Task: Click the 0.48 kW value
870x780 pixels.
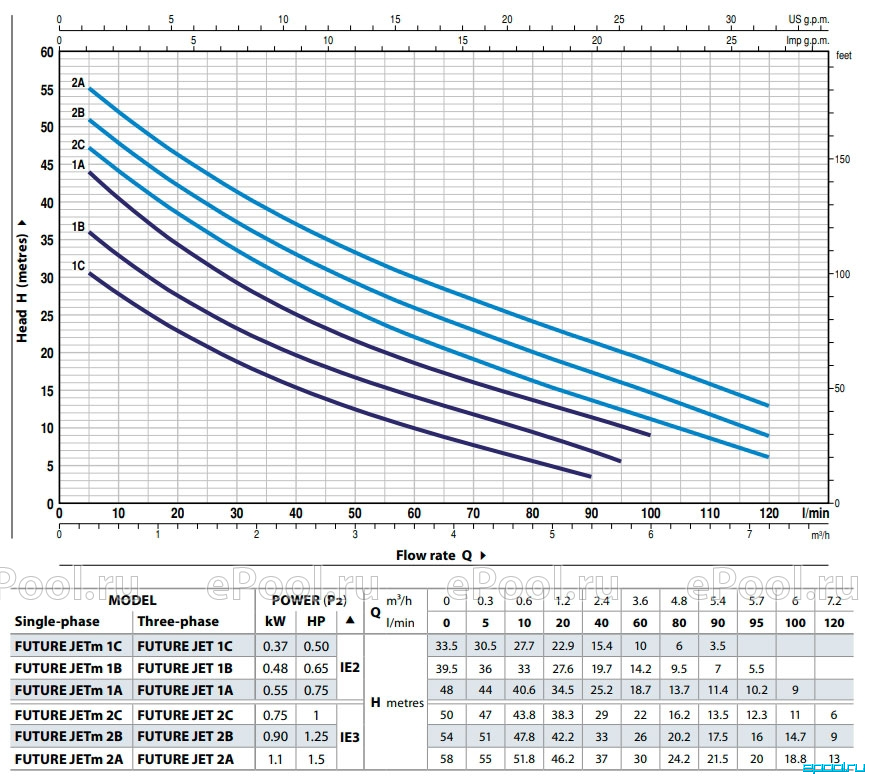Action: (x=275, y=668)
